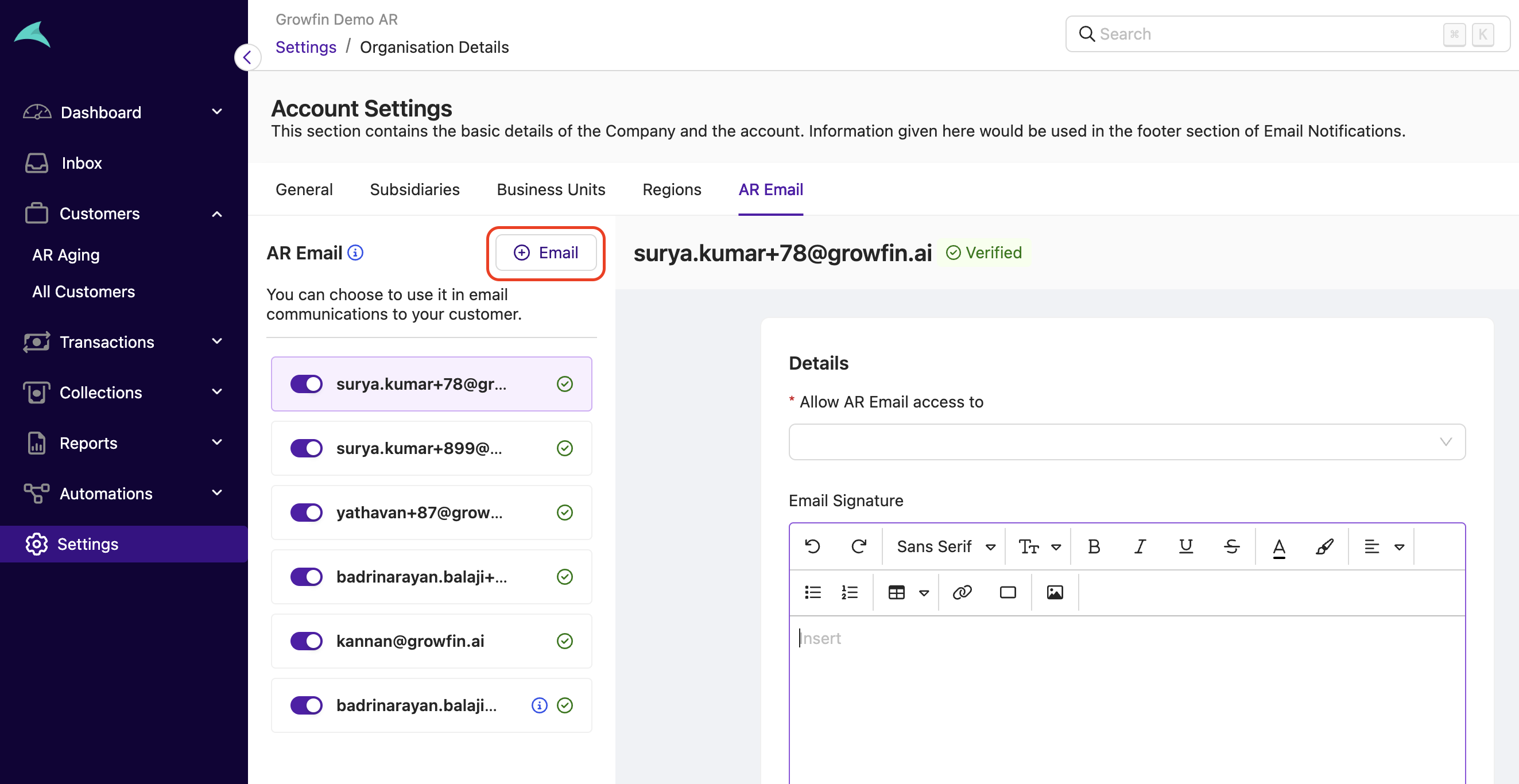This screenshot has width=1519, height=784.
Task: Toggle off the yathavan+87 email switch
Action: point(306,513)
